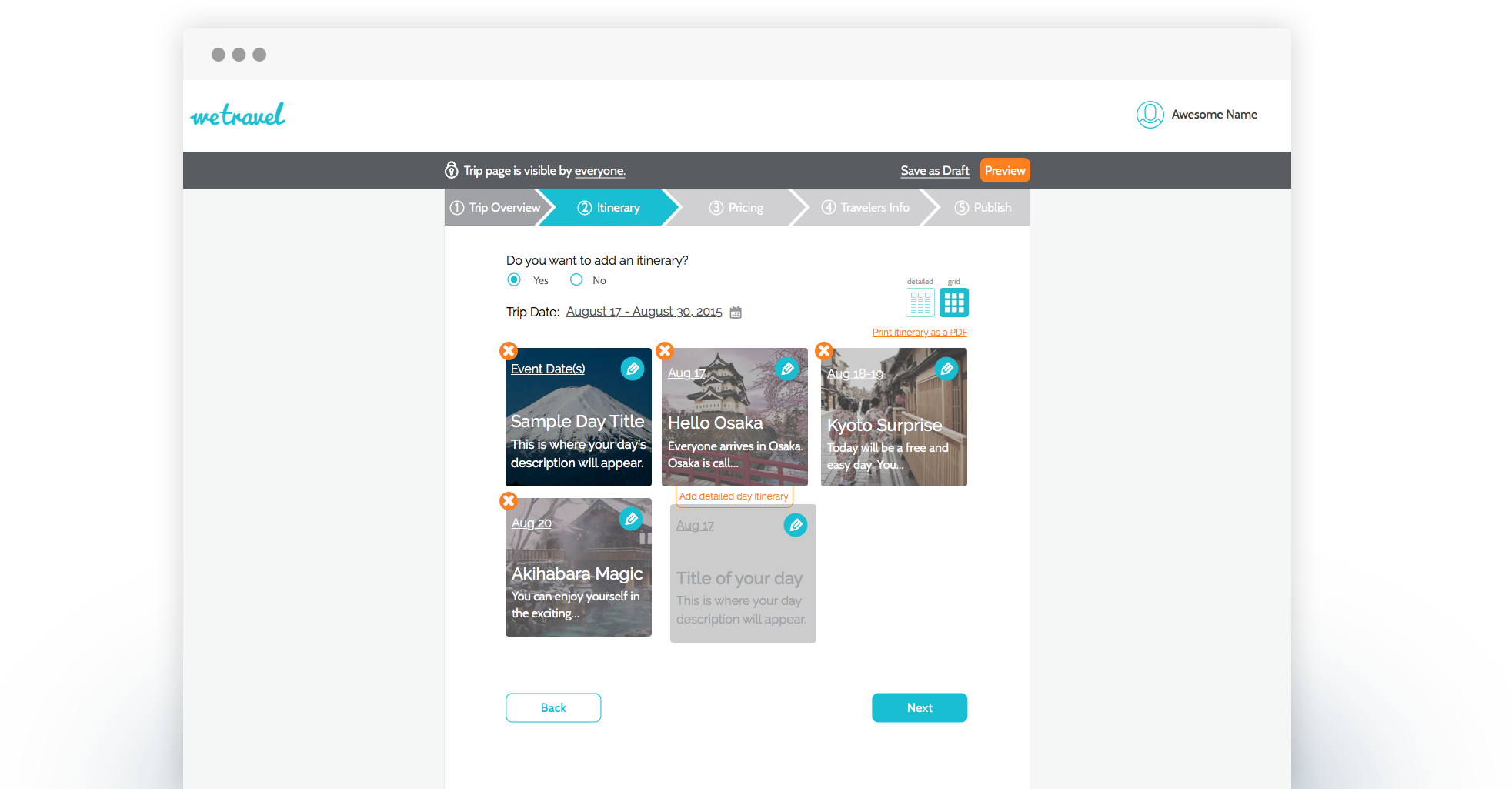Edit the Kyoto Surprise day card
Viewport: 1512px width, 789px height.
[946, 369]
